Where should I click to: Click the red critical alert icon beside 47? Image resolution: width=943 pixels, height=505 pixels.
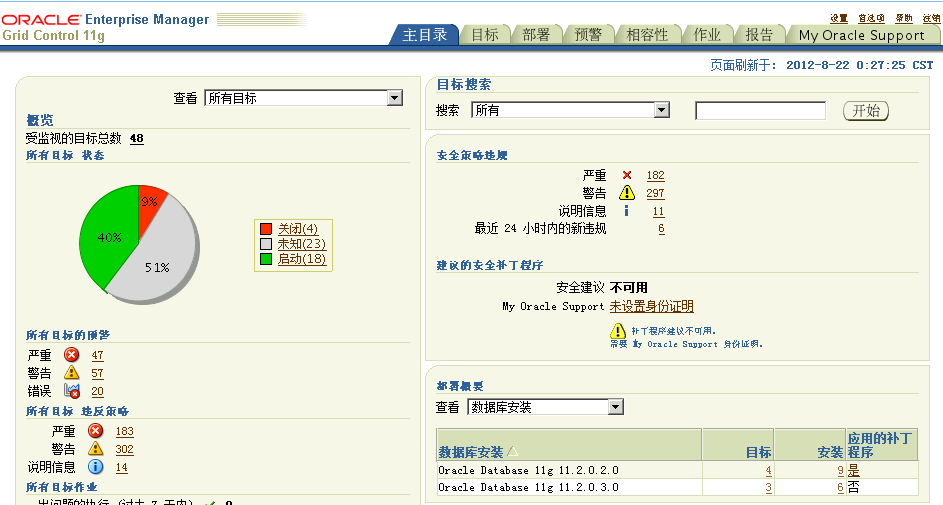[x=72, y=355]
